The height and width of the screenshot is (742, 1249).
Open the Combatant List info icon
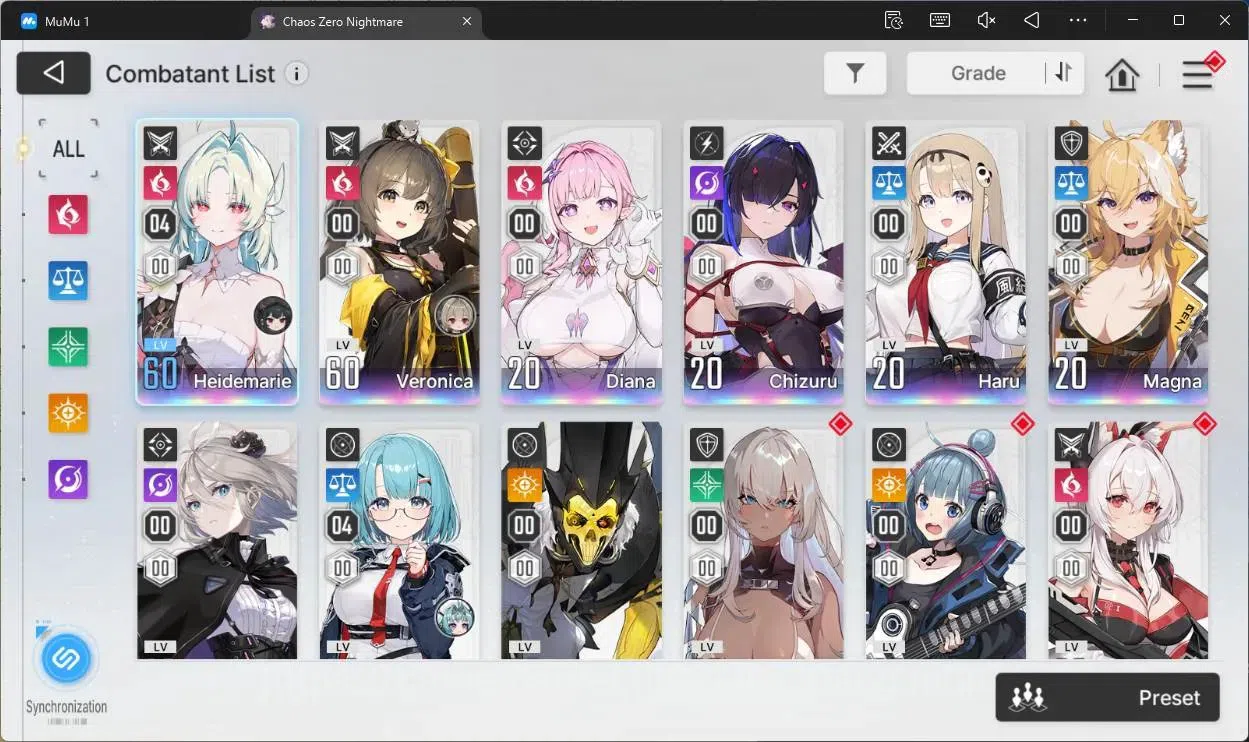tap(296, 73)
